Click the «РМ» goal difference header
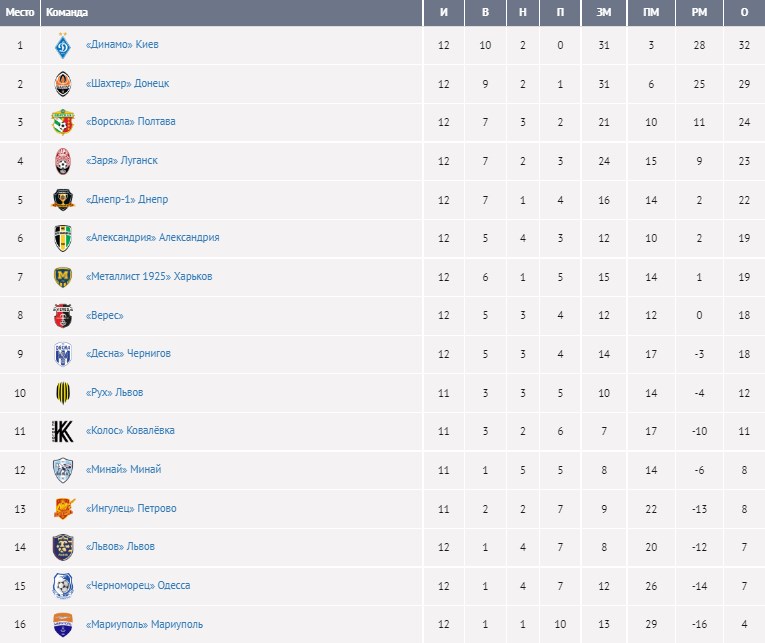Image resolution: width=765 pixels, height=643 pixels. click(699, 13)
